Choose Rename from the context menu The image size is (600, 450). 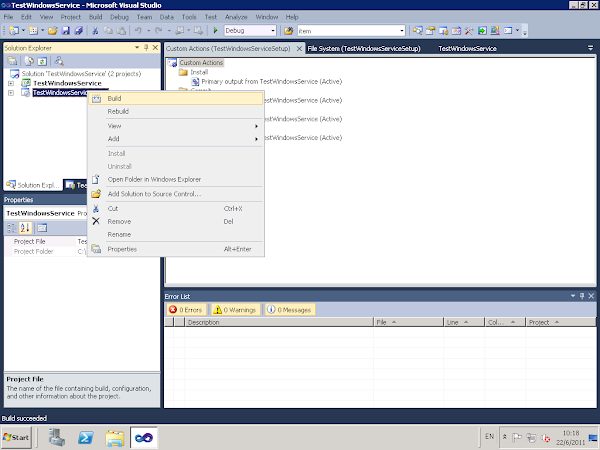pyautogui.click(x=176, y=235)
